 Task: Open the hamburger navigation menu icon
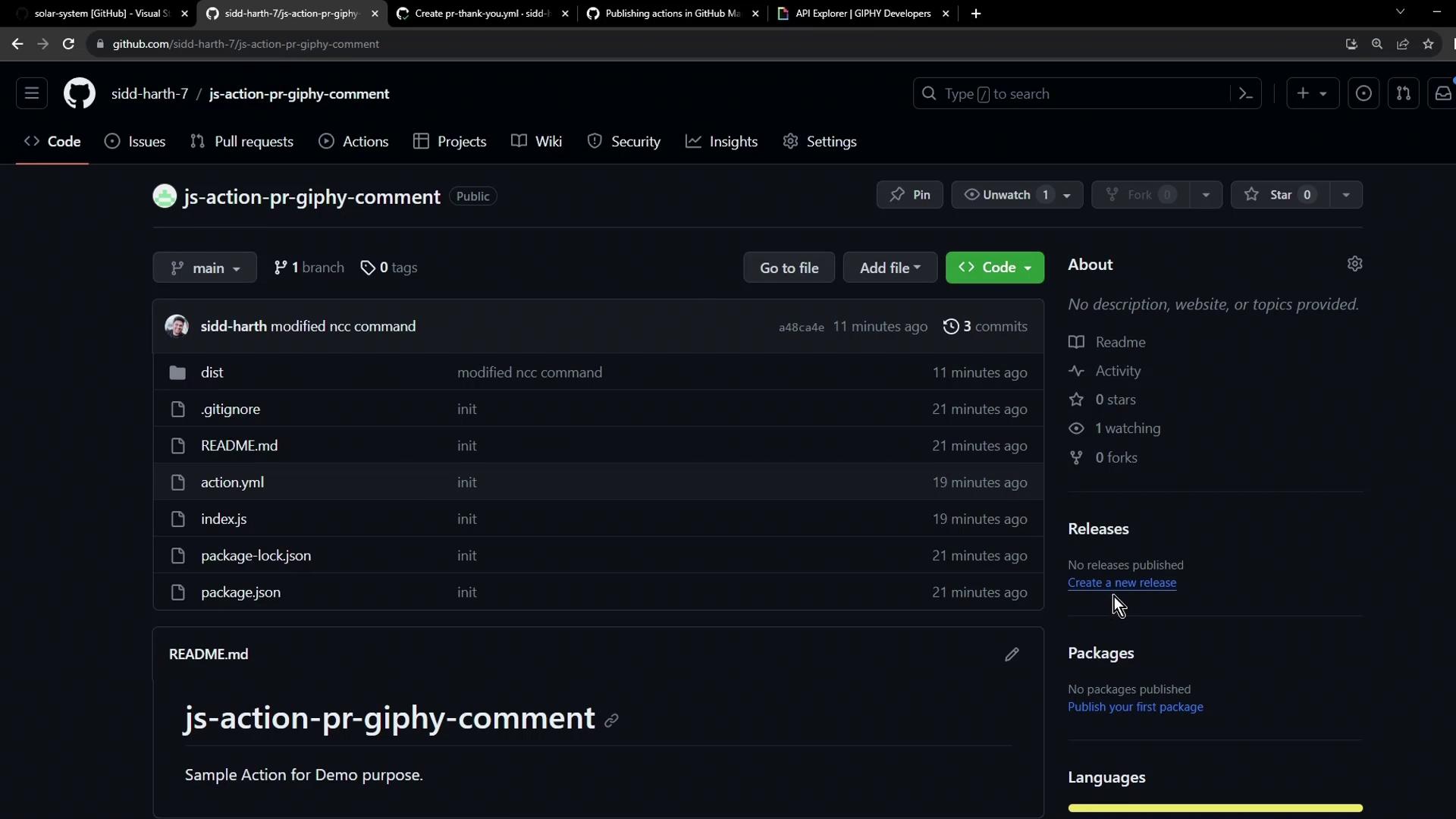click(32, 94)
